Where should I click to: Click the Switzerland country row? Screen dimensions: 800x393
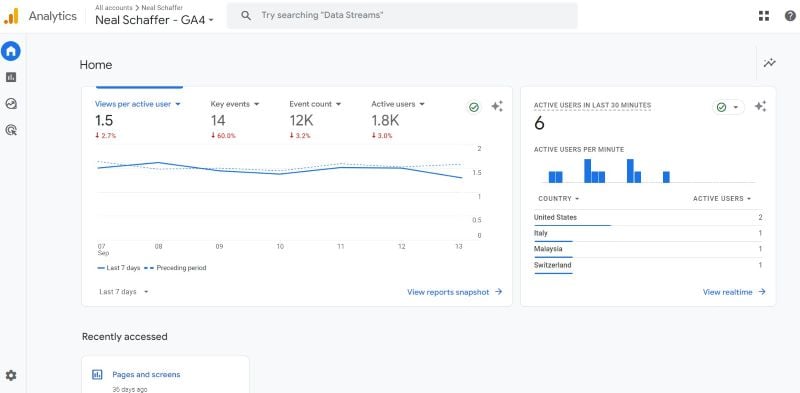click(x=648, y=265)
